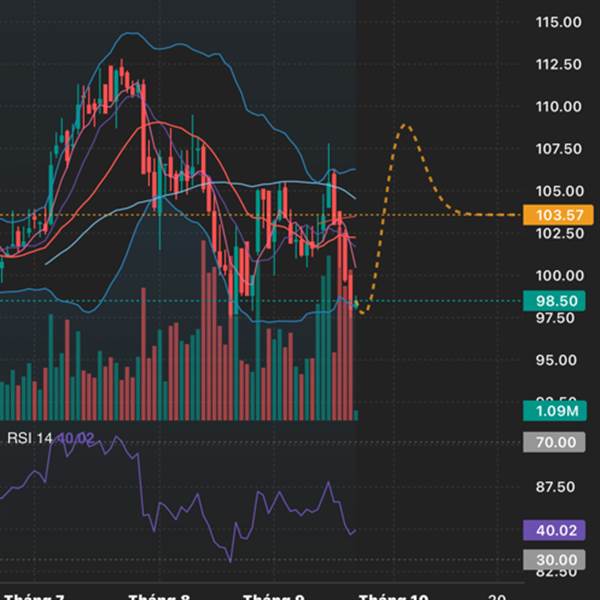Click the latest green volume bar
The height and width of the screenshot is (600, 600).
(x=356, y=416)
